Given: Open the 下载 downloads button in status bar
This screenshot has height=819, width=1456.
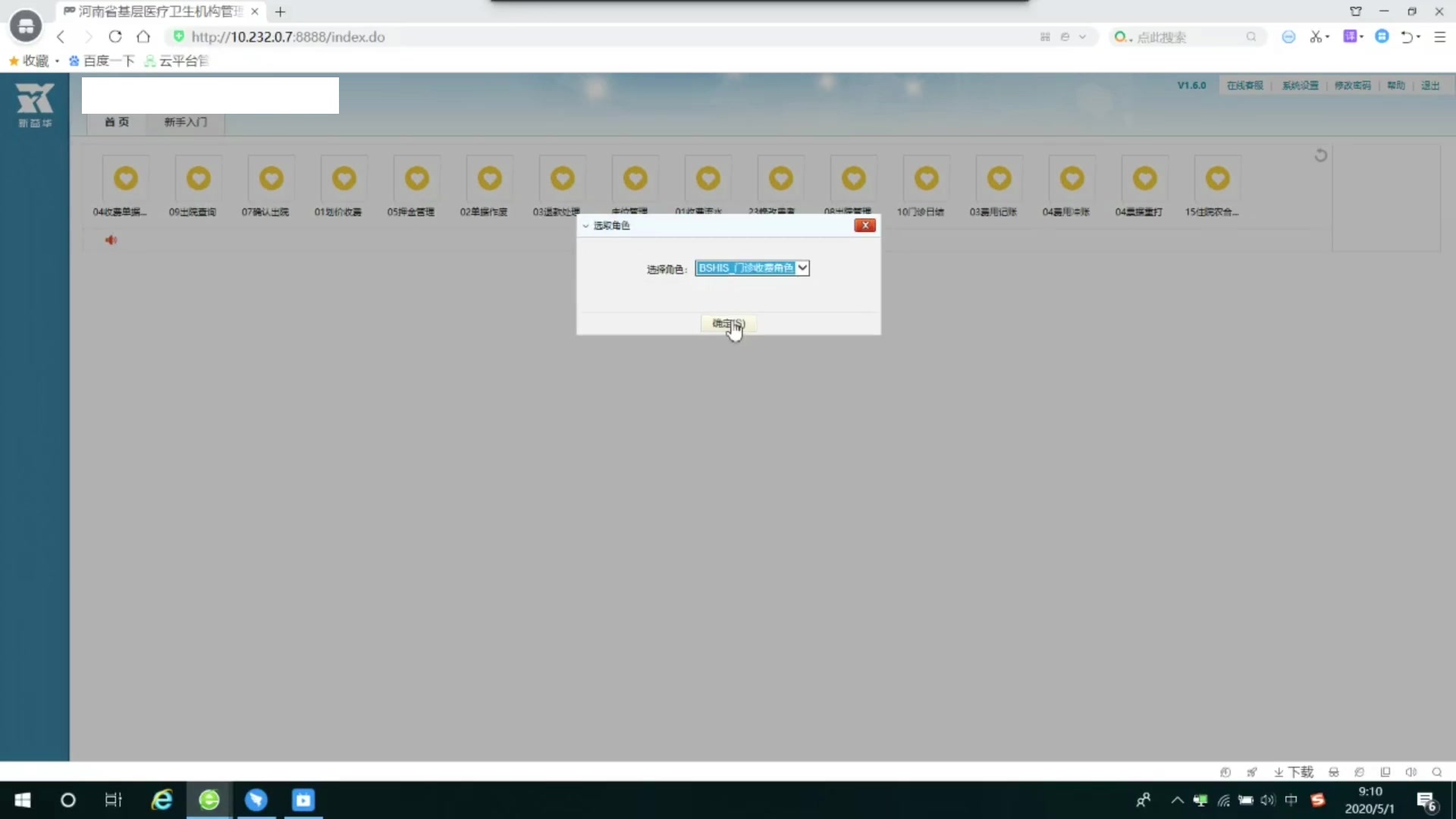Looking at the screenshot, I should coord(1294,772).
